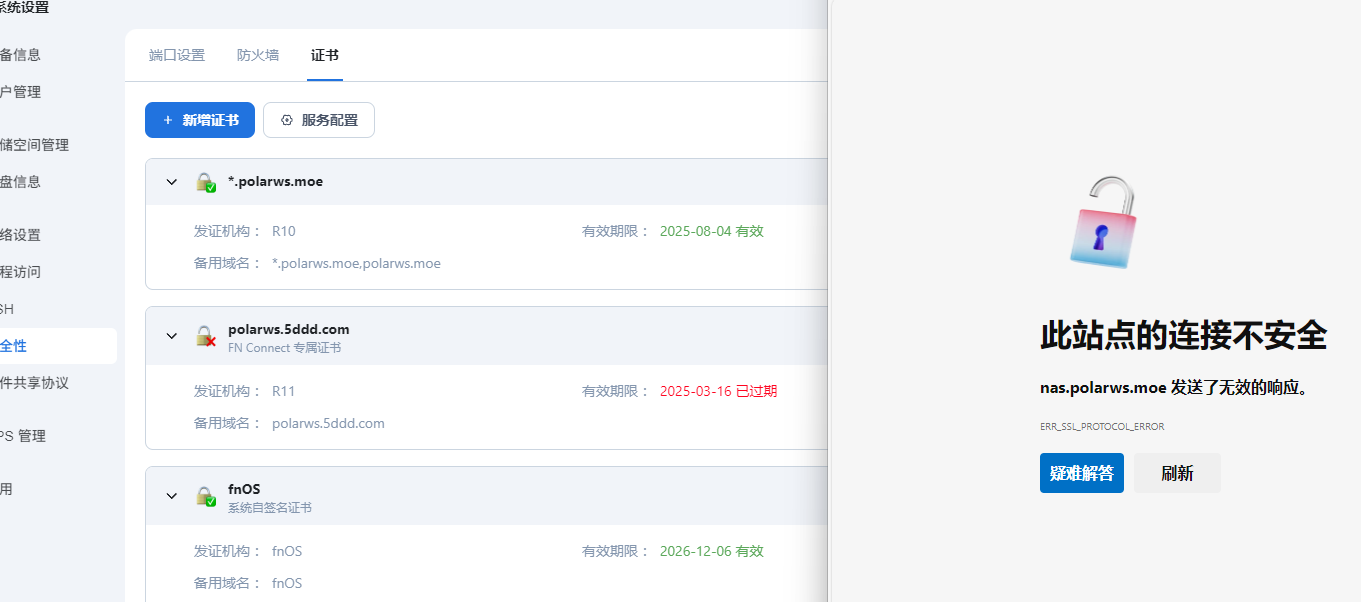Open 备信息 in the sidebar
1361x602 pixels.
tap(20, 55)
